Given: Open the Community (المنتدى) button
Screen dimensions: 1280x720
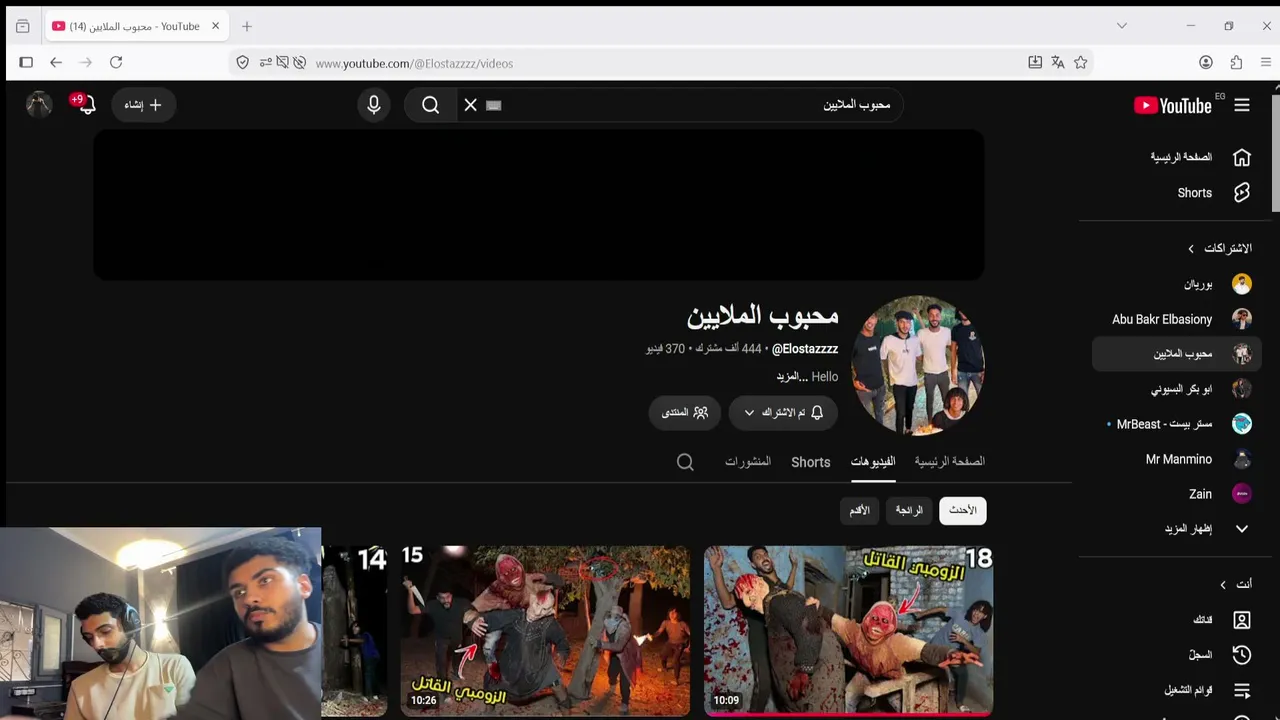Looking at the screenshot, I should 685,412.
